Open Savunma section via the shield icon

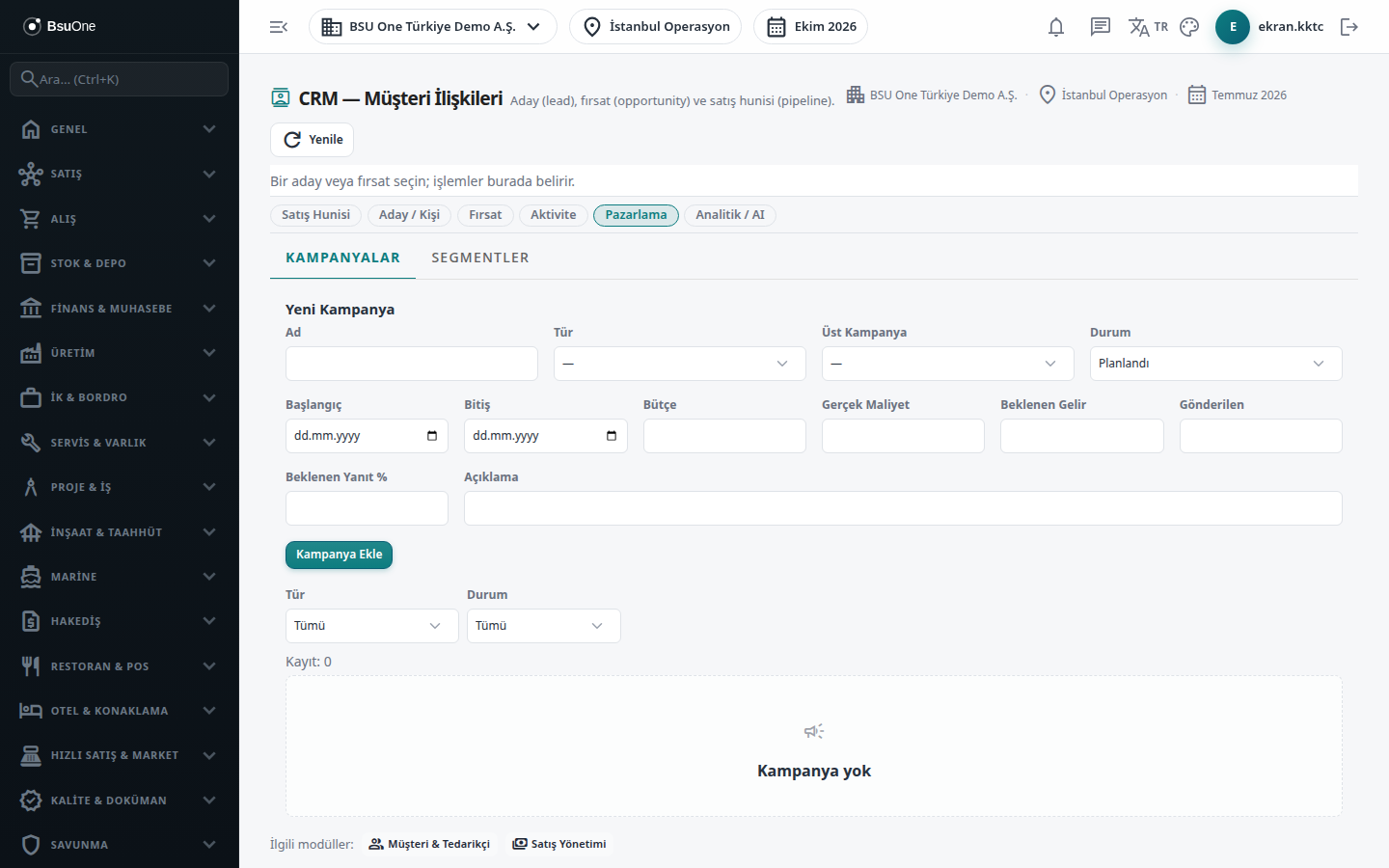pos(31,845)
